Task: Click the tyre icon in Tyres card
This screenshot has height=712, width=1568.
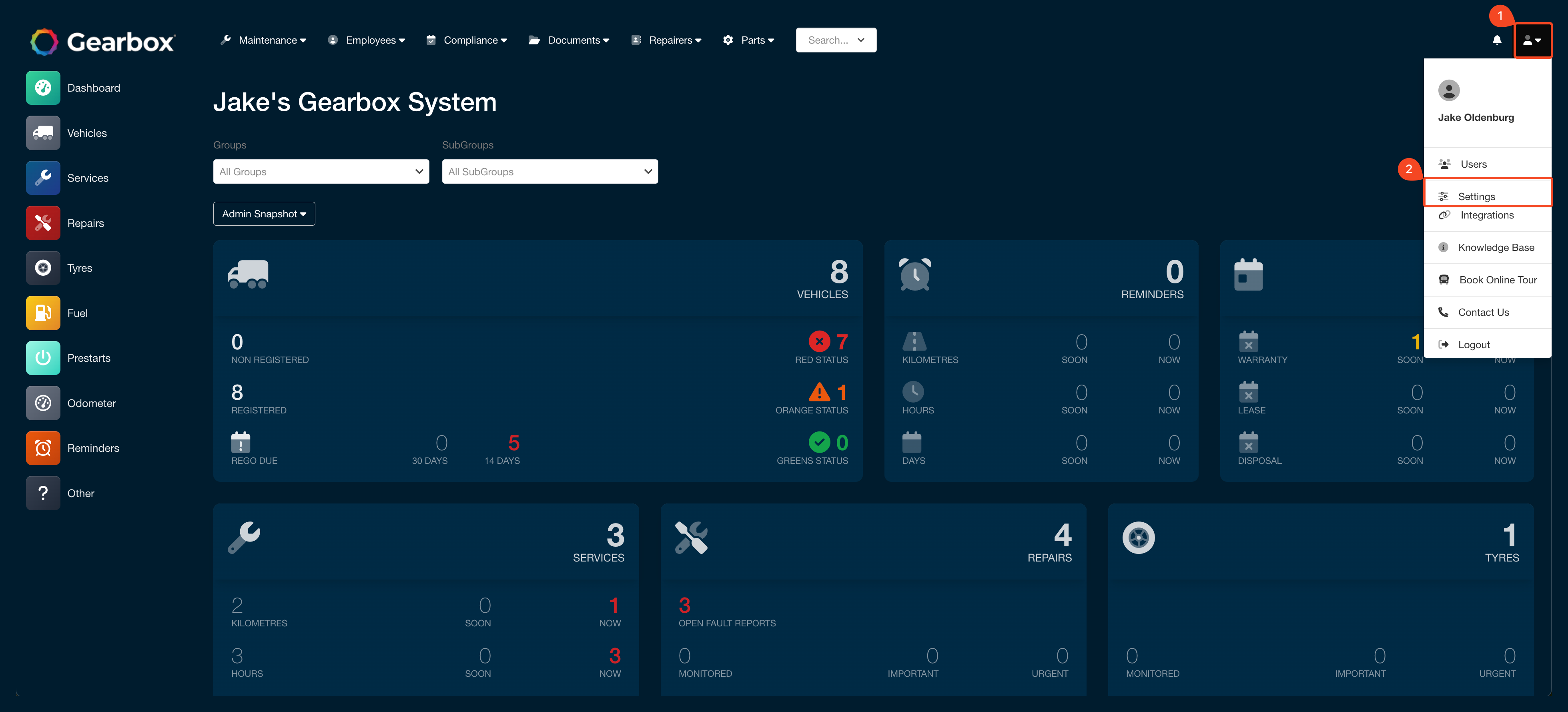Action: [1138, 538]
